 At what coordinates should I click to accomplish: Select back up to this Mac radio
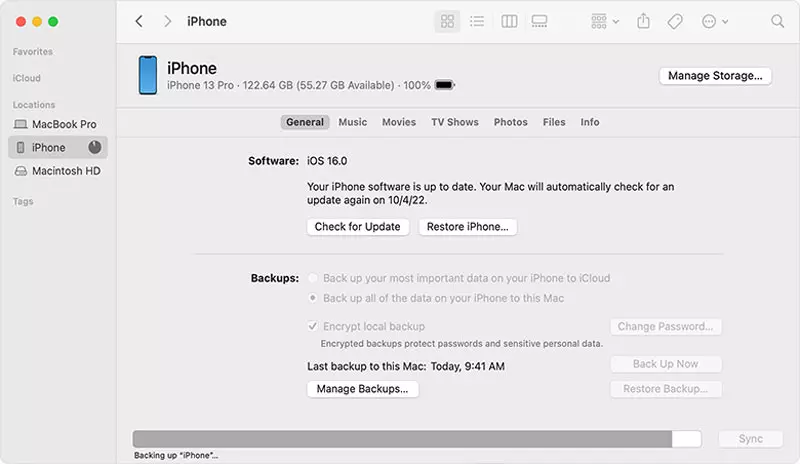tap(313, 298)
